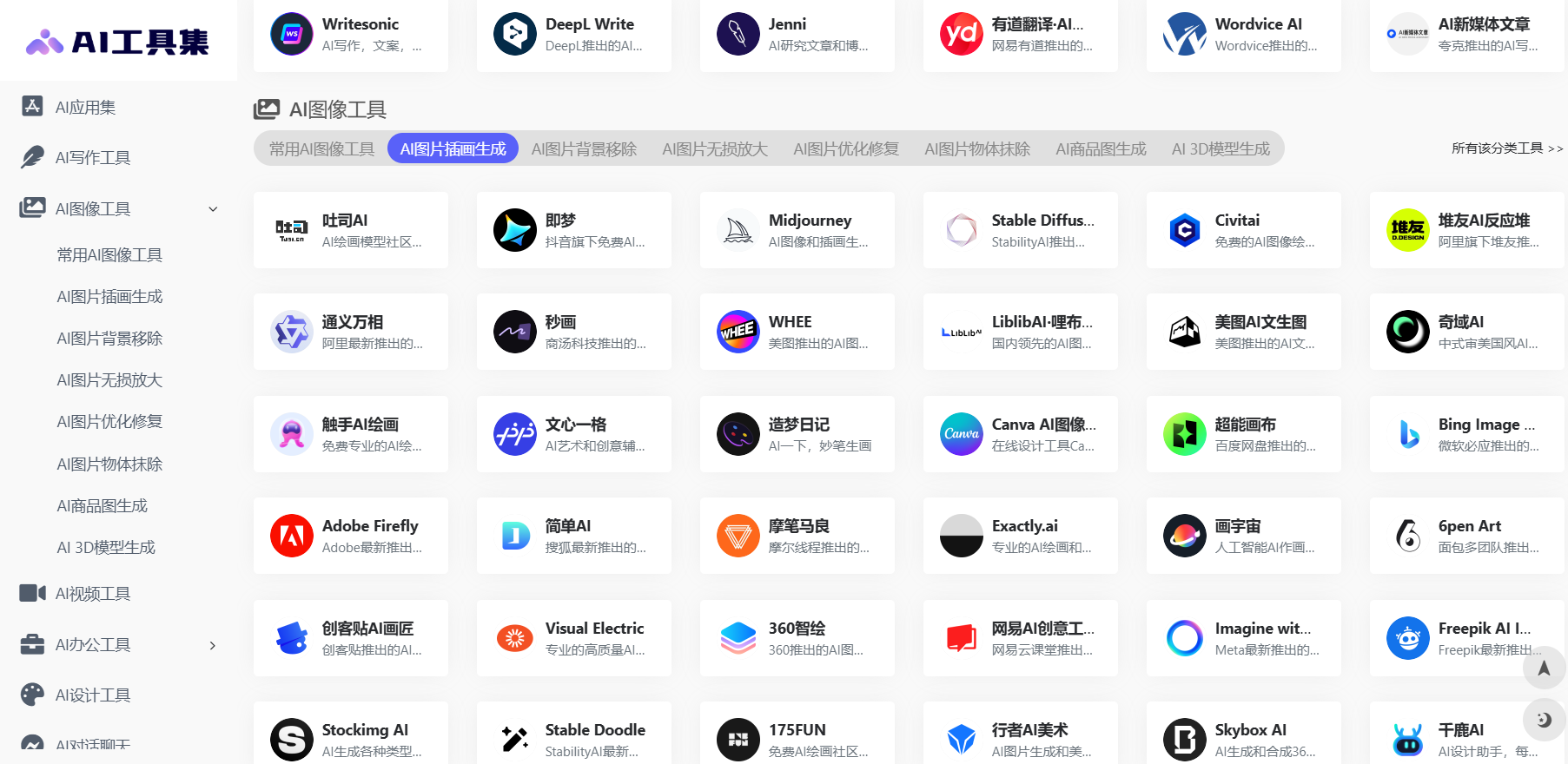Open the 画宇宙 card

(1243, 536)
